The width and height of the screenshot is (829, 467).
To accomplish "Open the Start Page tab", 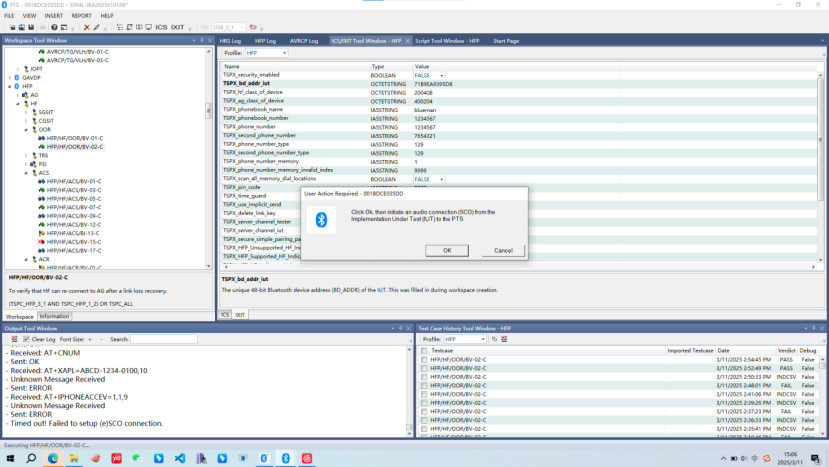I will pyautogui.click(x=506, y=41).
